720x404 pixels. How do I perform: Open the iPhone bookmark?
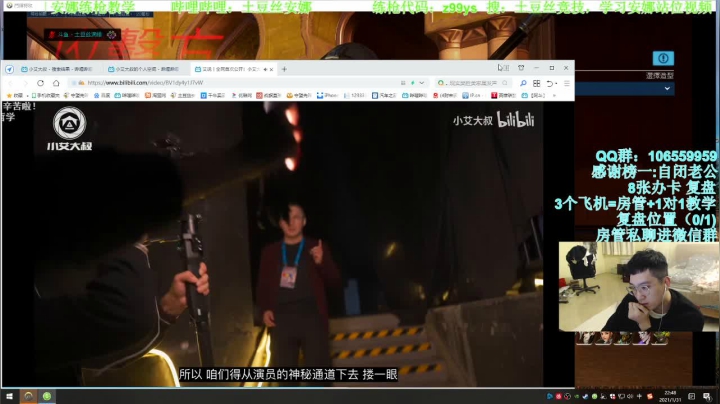point(327,95)
